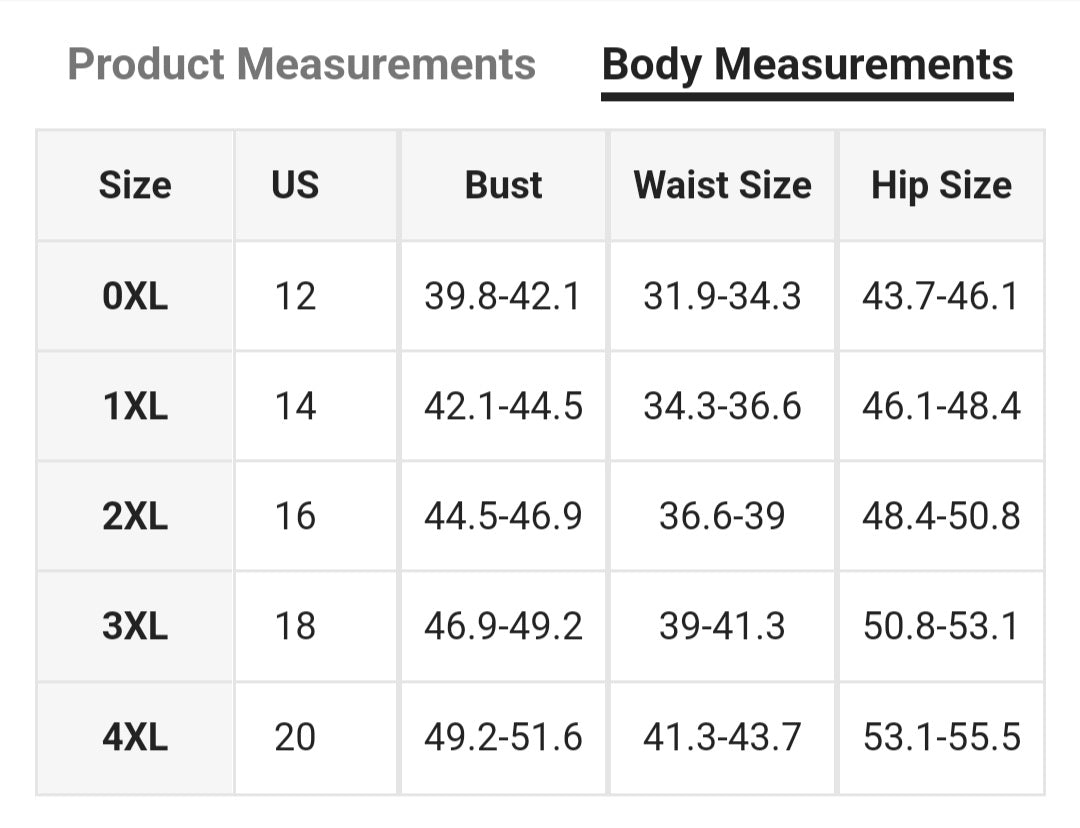Select the 3XL size row label

pos(135,626)
